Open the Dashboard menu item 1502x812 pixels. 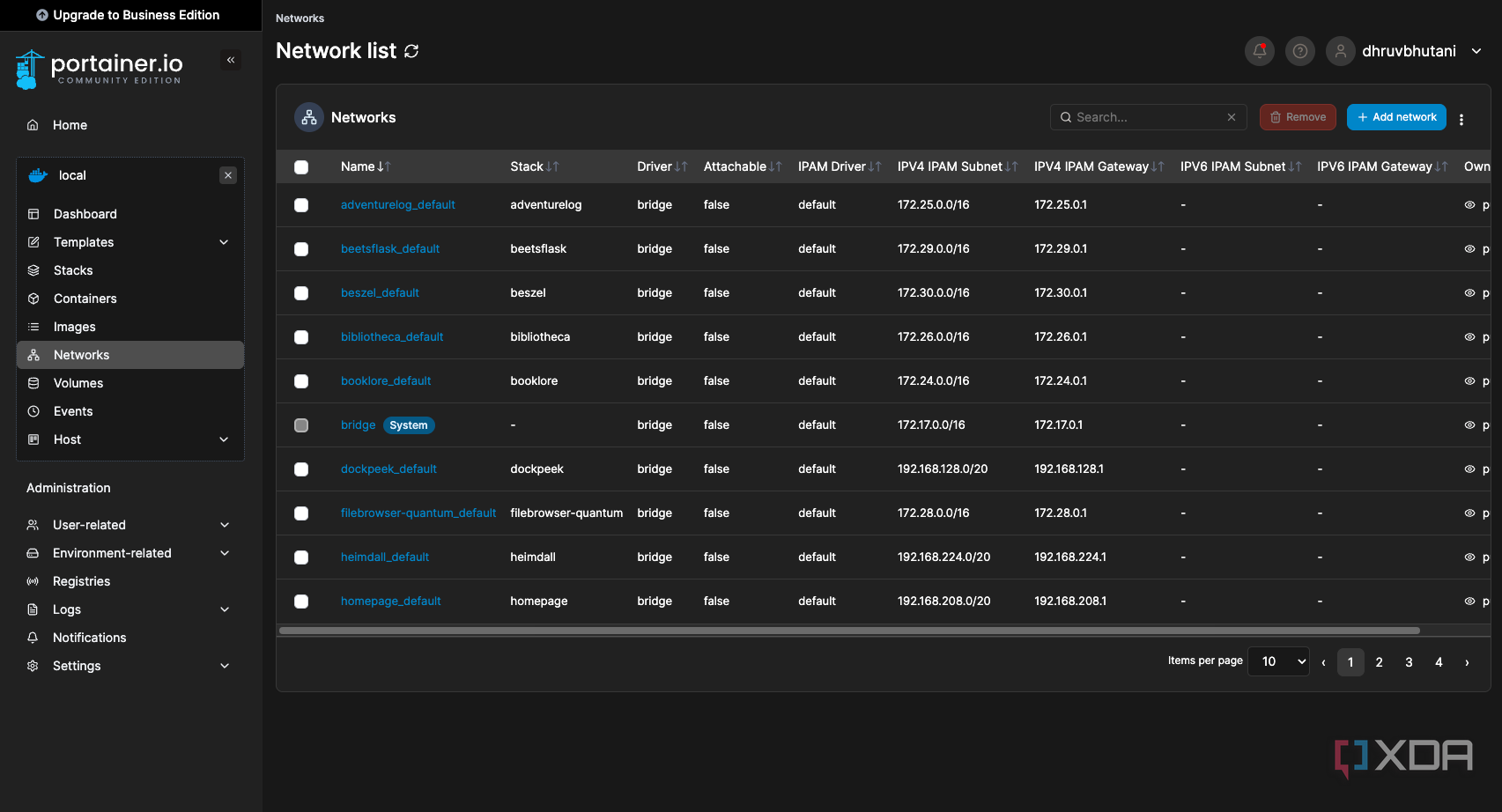tap(130, 214)
